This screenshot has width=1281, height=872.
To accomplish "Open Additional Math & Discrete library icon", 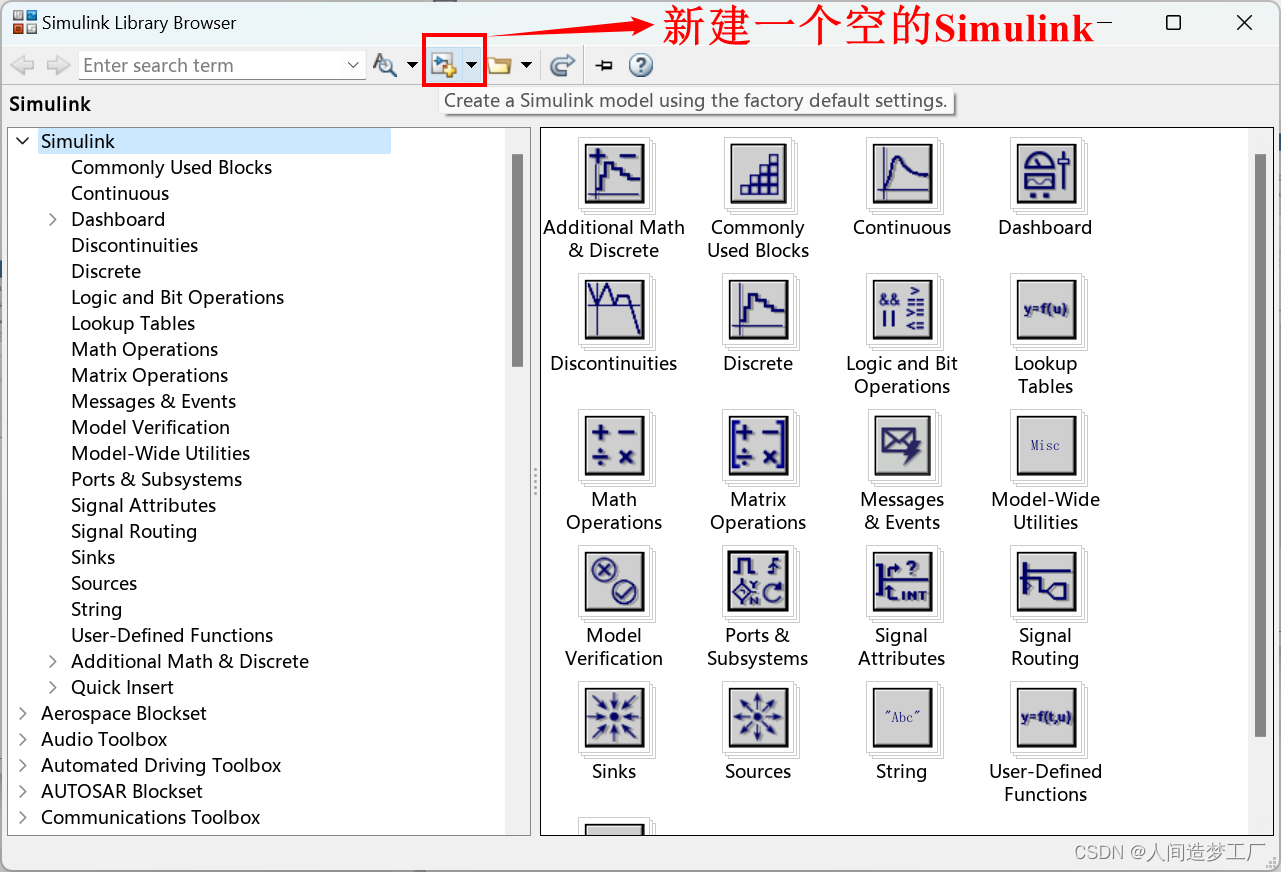I will click(x=614, y=174).
